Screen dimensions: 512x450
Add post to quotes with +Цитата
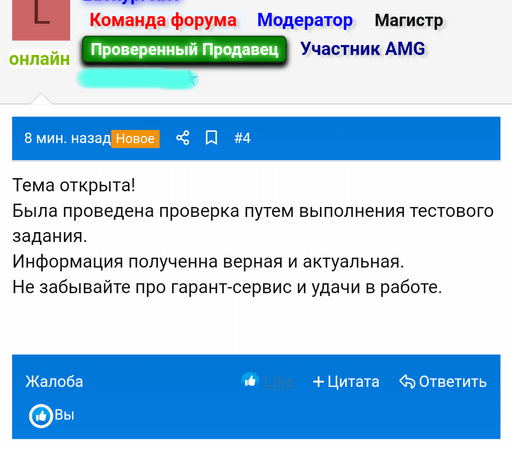tap(346, 382)
